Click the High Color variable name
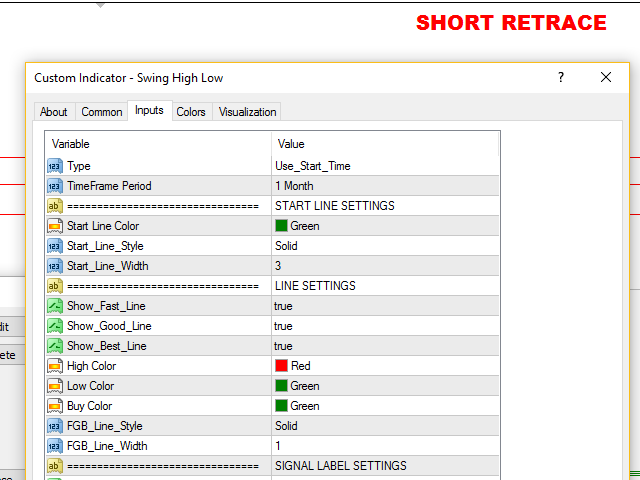Viewport: 640px width, 480px height. pyautogui.click(x=91, y=366)
